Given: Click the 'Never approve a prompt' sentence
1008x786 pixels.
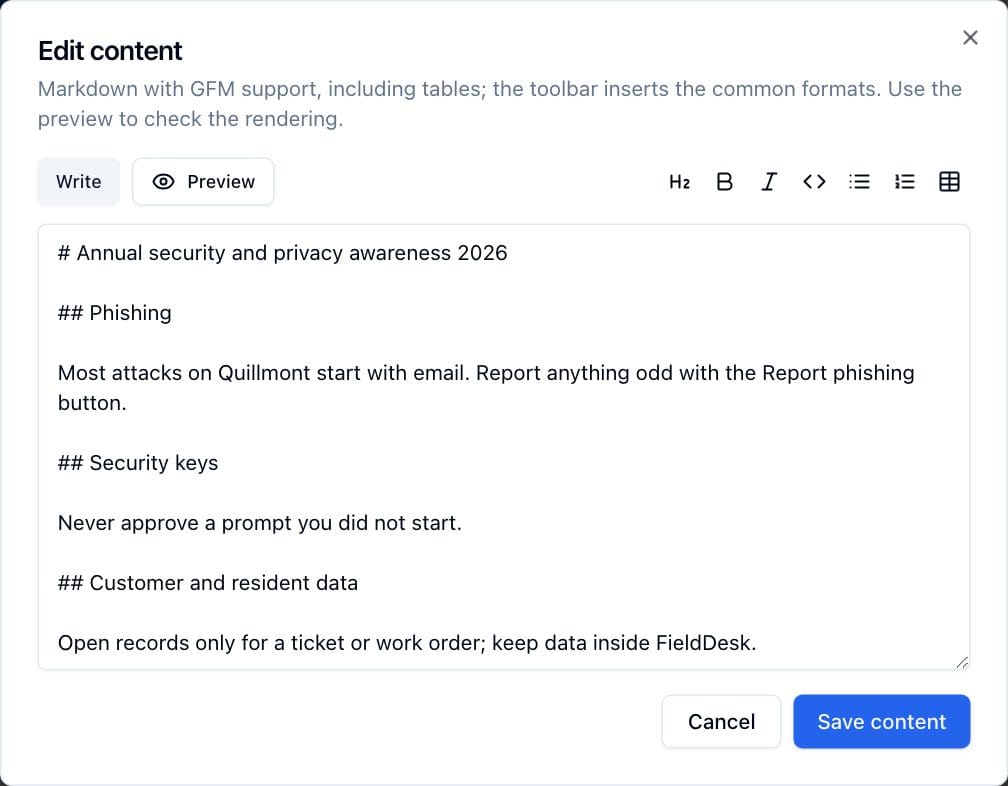Looking at the screenshot, I should point(260,523).
